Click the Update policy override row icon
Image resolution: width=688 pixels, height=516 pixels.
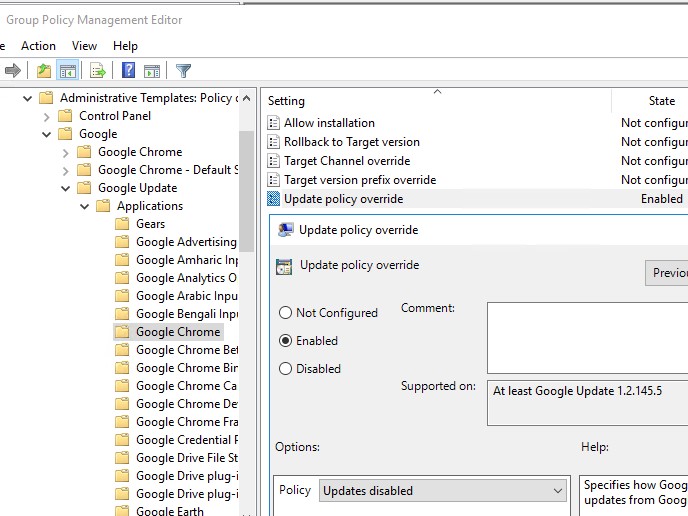click(x=274, y=199)
